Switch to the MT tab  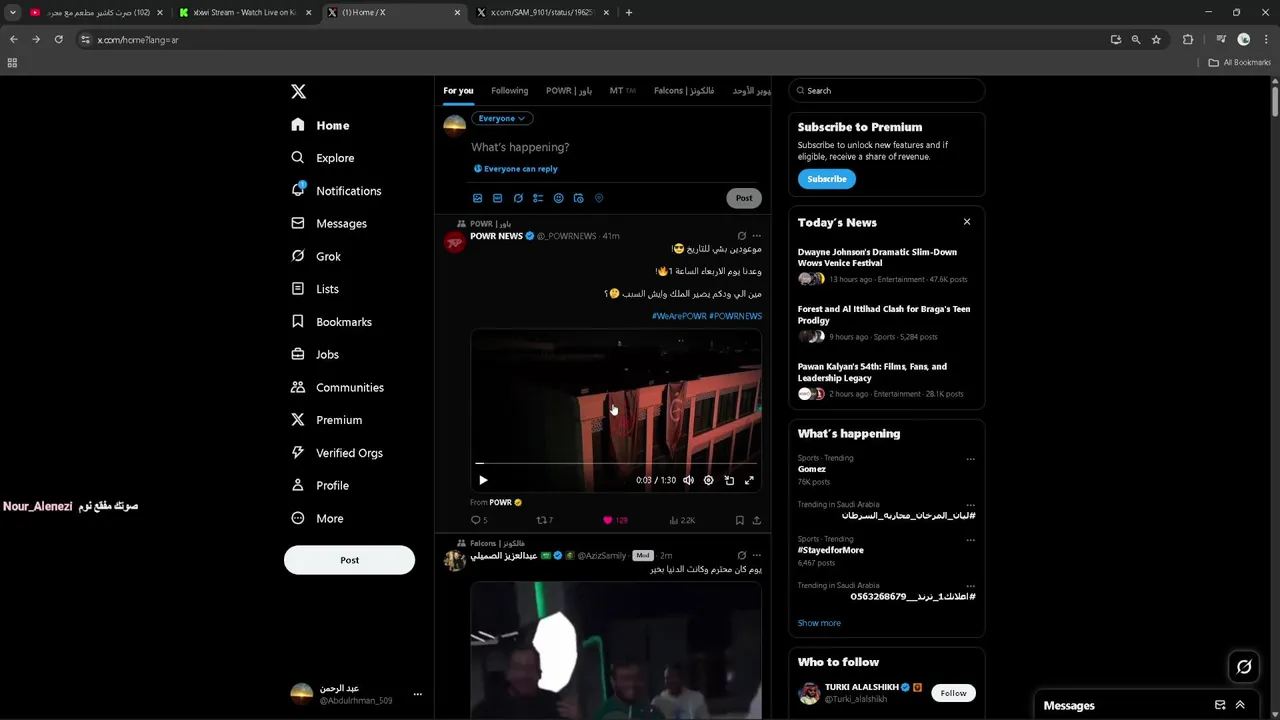coord(622,91)
